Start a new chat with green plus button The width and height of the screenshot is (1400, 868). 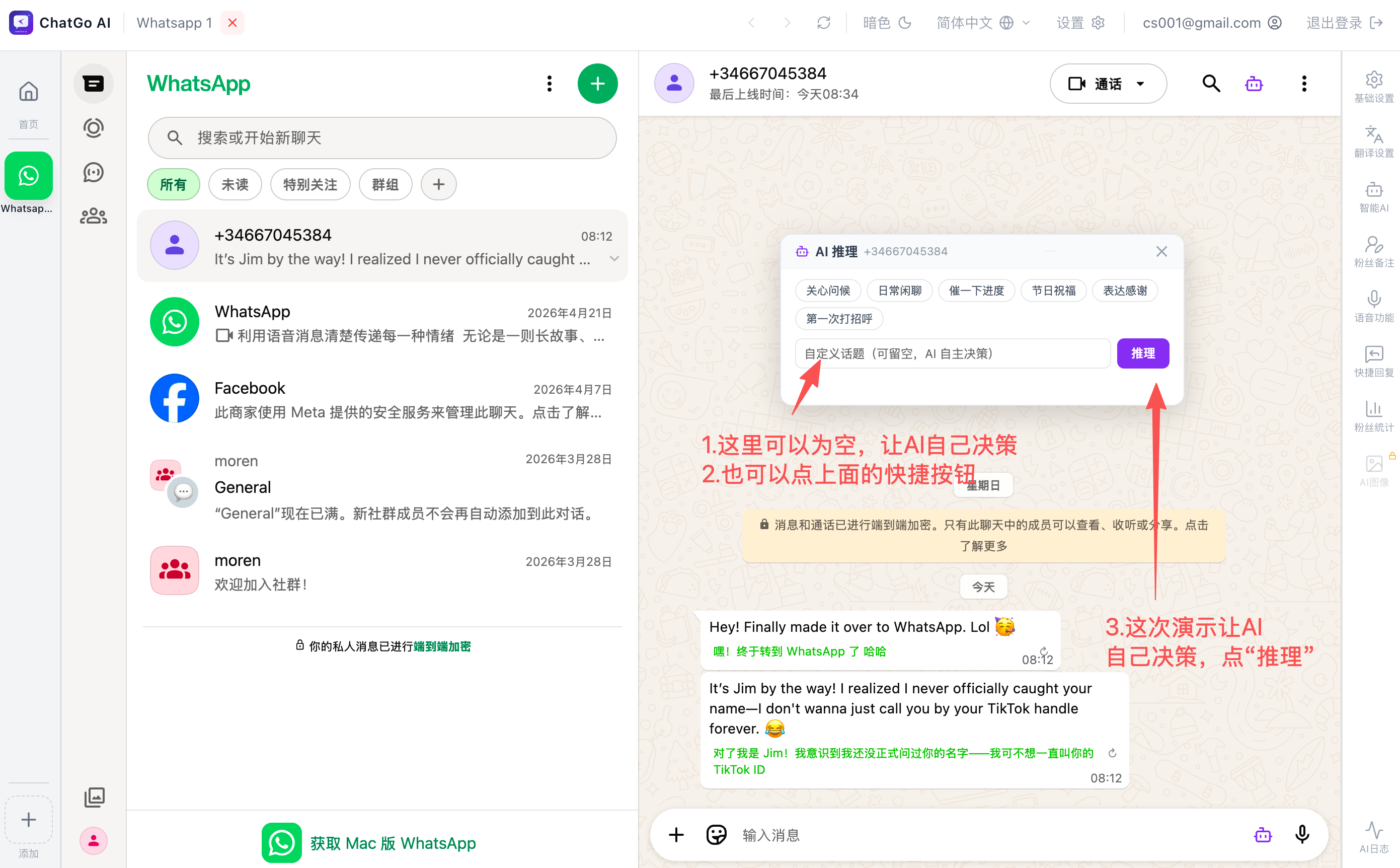click(597, 84)
